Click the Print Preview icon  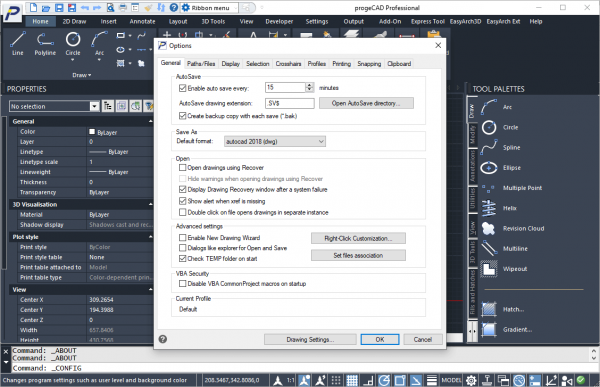coord(110,7)
